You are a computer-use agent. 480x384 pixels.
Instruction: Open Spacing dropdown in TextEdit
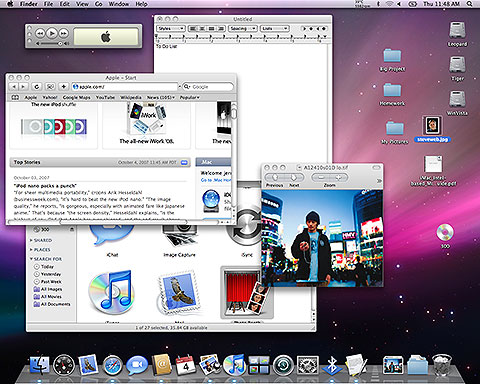click(243, 29)
